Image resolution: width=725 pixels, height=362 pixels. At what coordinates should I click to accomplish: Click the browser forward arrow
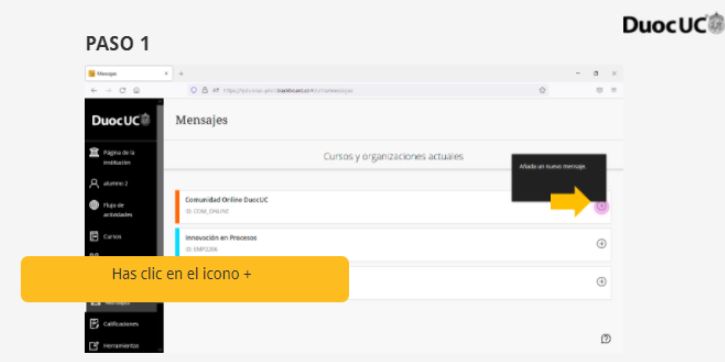point(109,91)
